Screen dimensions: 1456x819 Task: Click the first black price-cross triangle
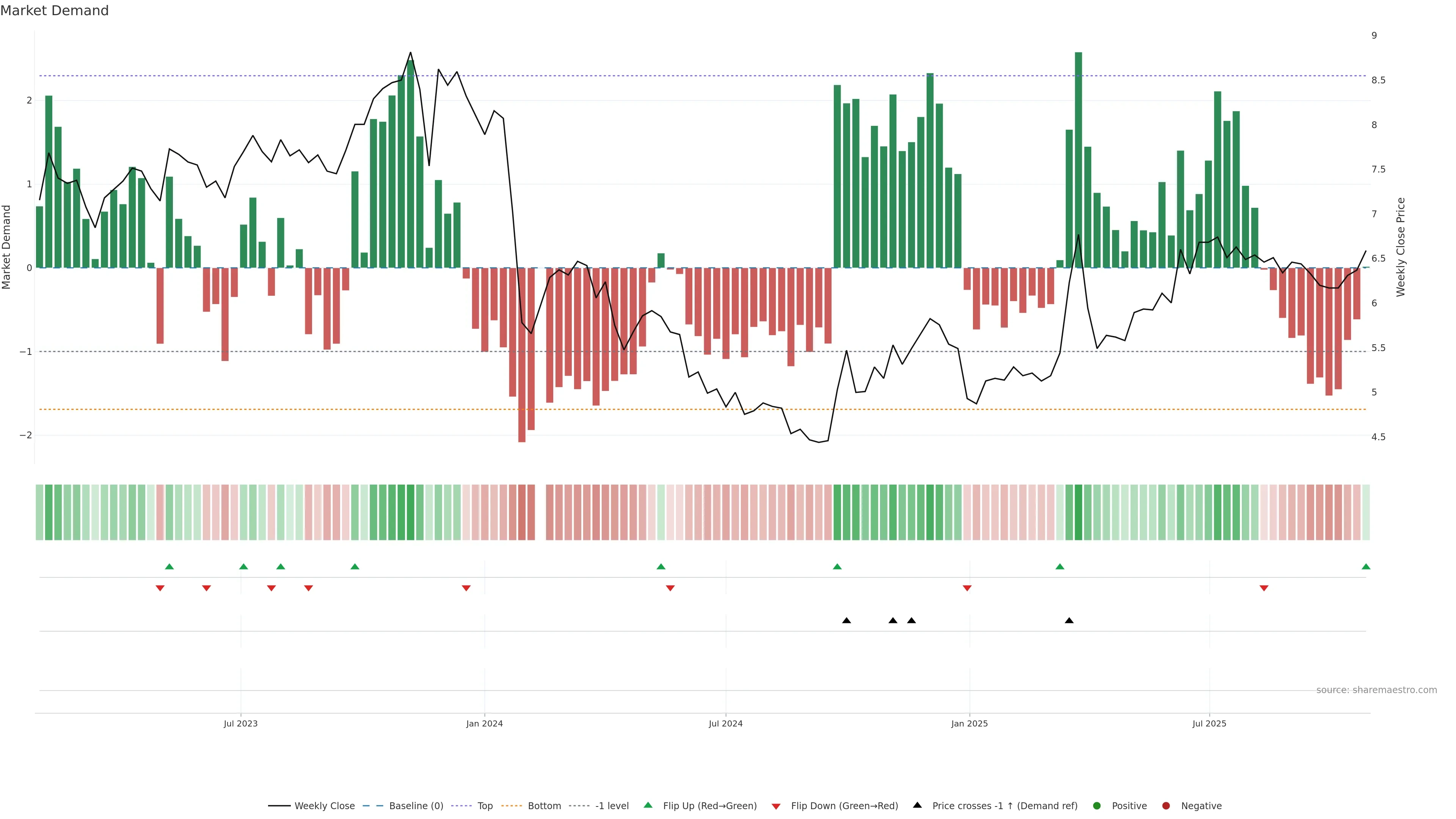846,621
